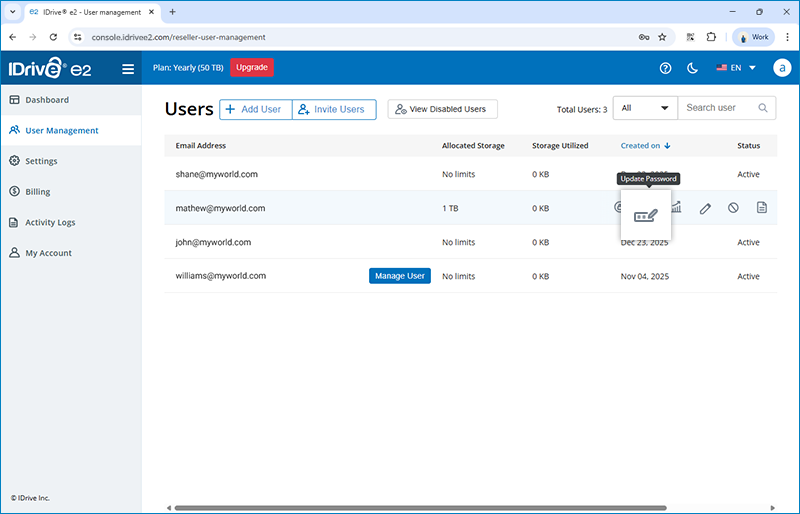The height and width of the screenshot is (514, 800).
Task: Toggle sort order on the Created on column
Action: [645, 146]
